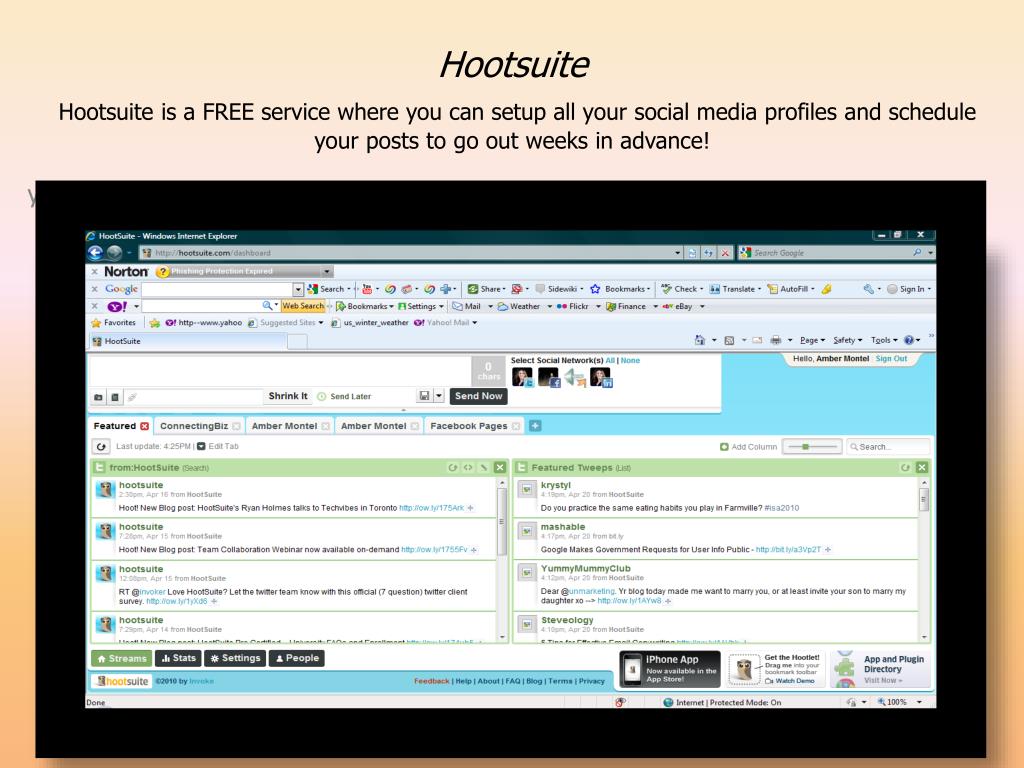Viewport: 1024px width, 768px height.
Task: Click the IE Print icon
Action: [775, 340]
